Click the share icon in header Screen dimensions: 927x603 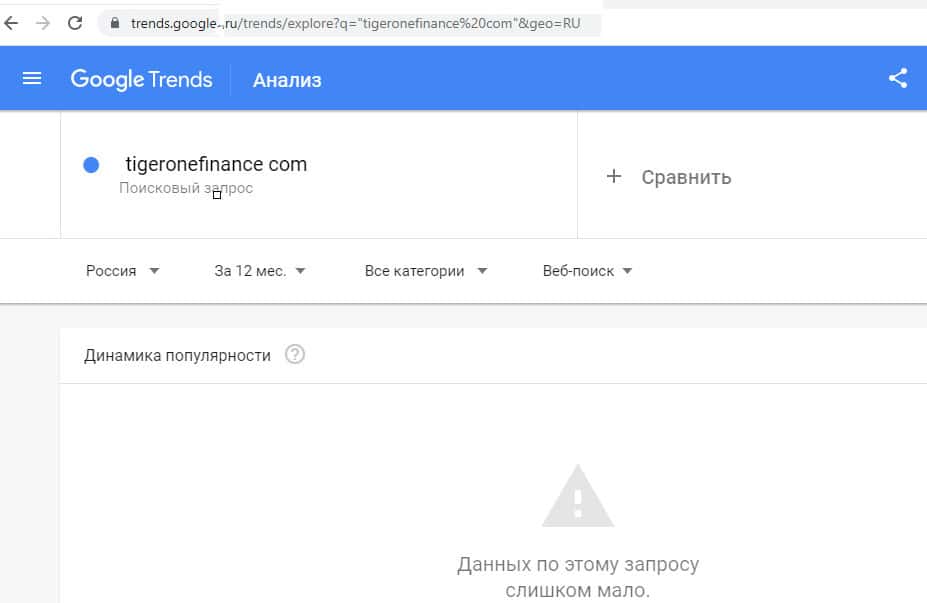pos(898,79)
